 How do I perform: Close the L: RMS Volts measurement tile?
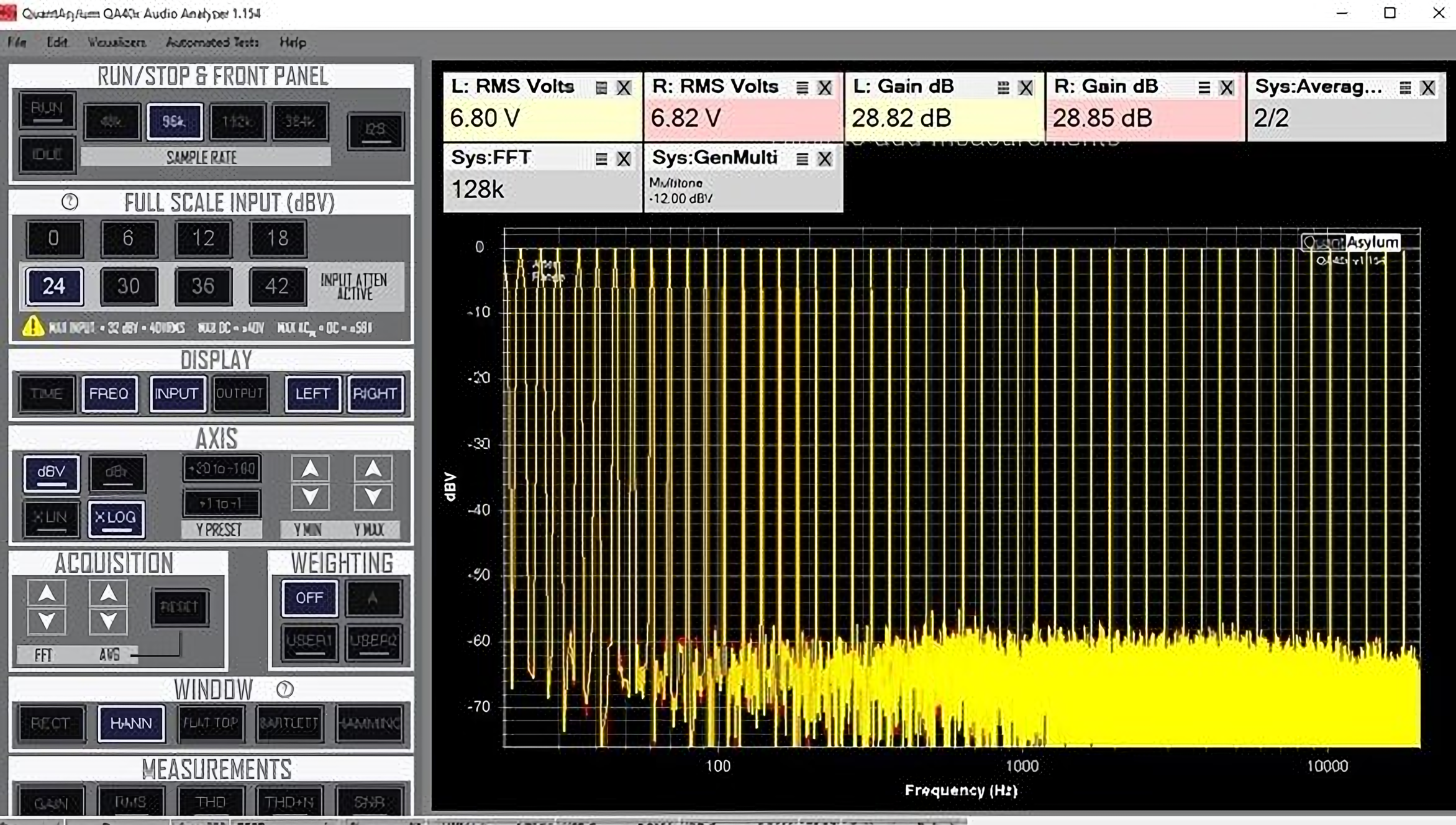pyautogui.click(x=624, y=88)
